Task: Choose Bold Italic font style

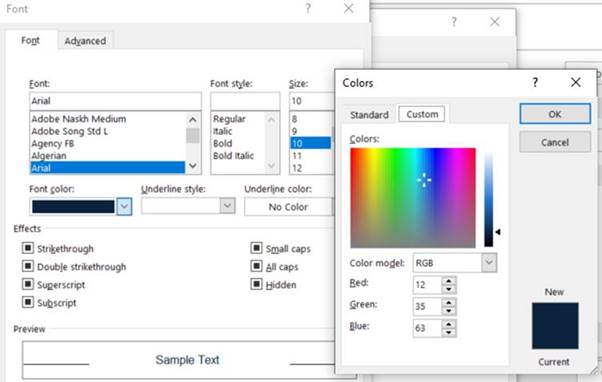Action: tap(233, 155)
